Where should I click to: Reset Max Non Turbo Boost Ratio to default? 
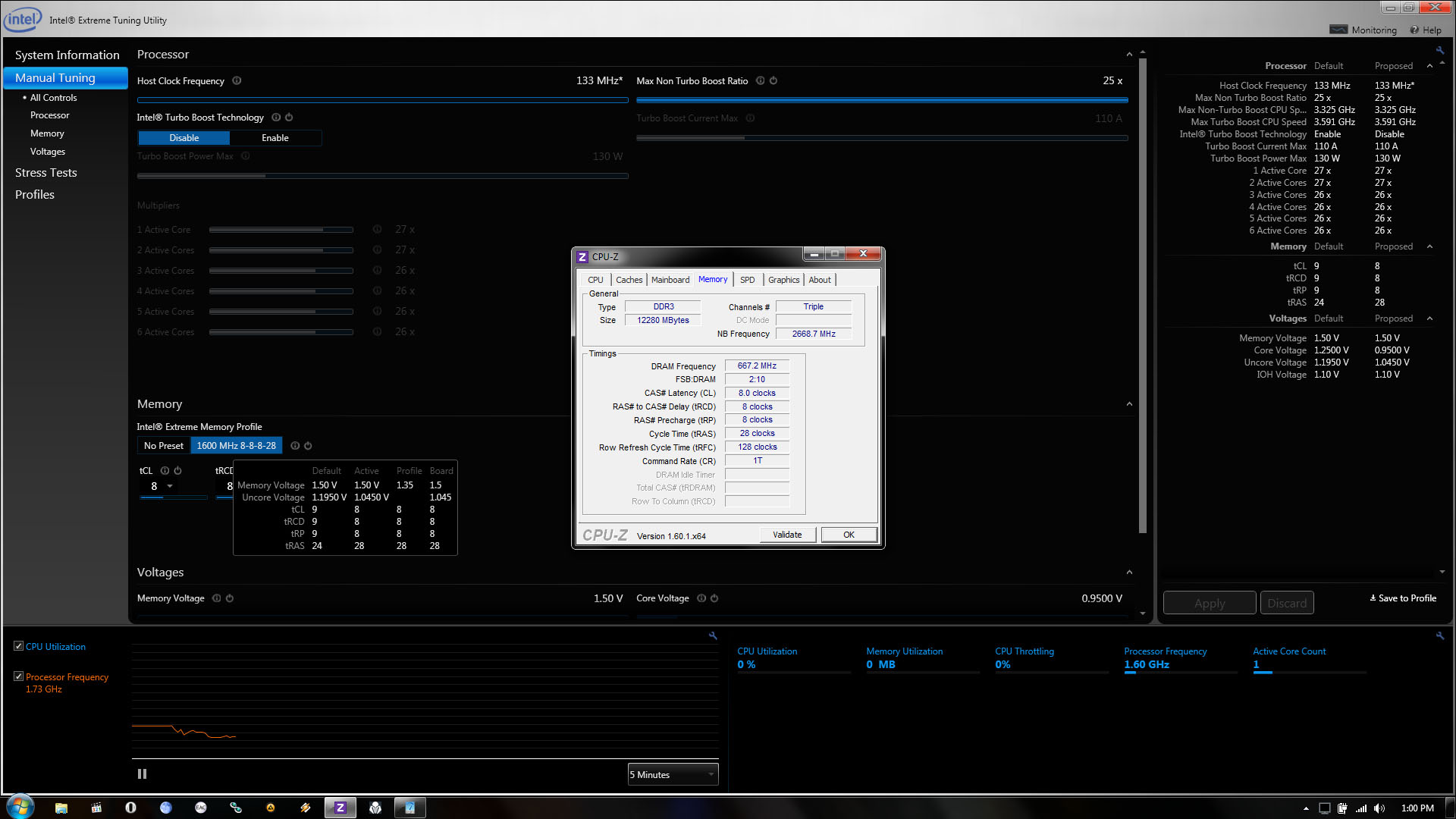pos(773,81)
